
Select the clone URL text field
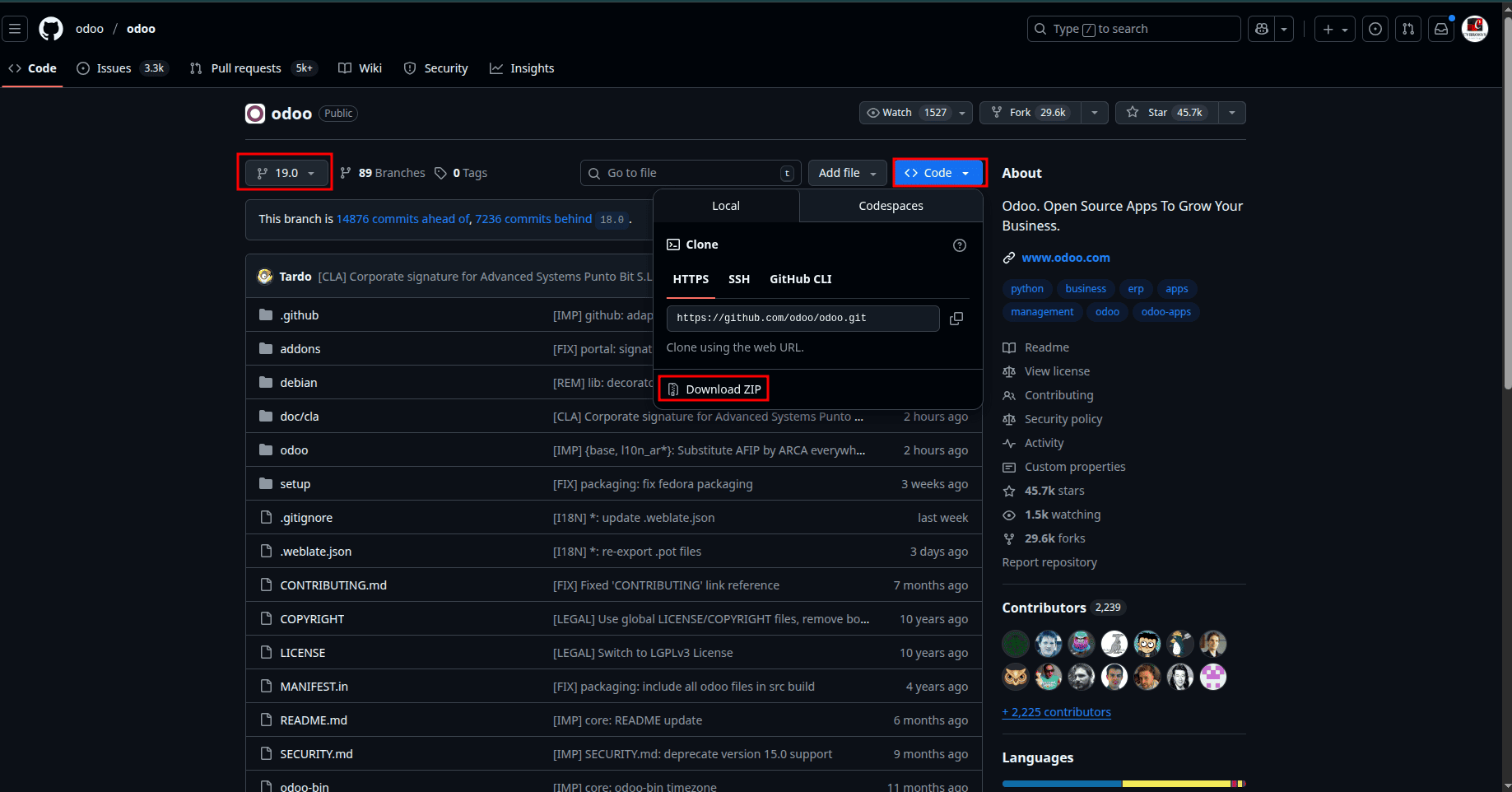(803, 318)
